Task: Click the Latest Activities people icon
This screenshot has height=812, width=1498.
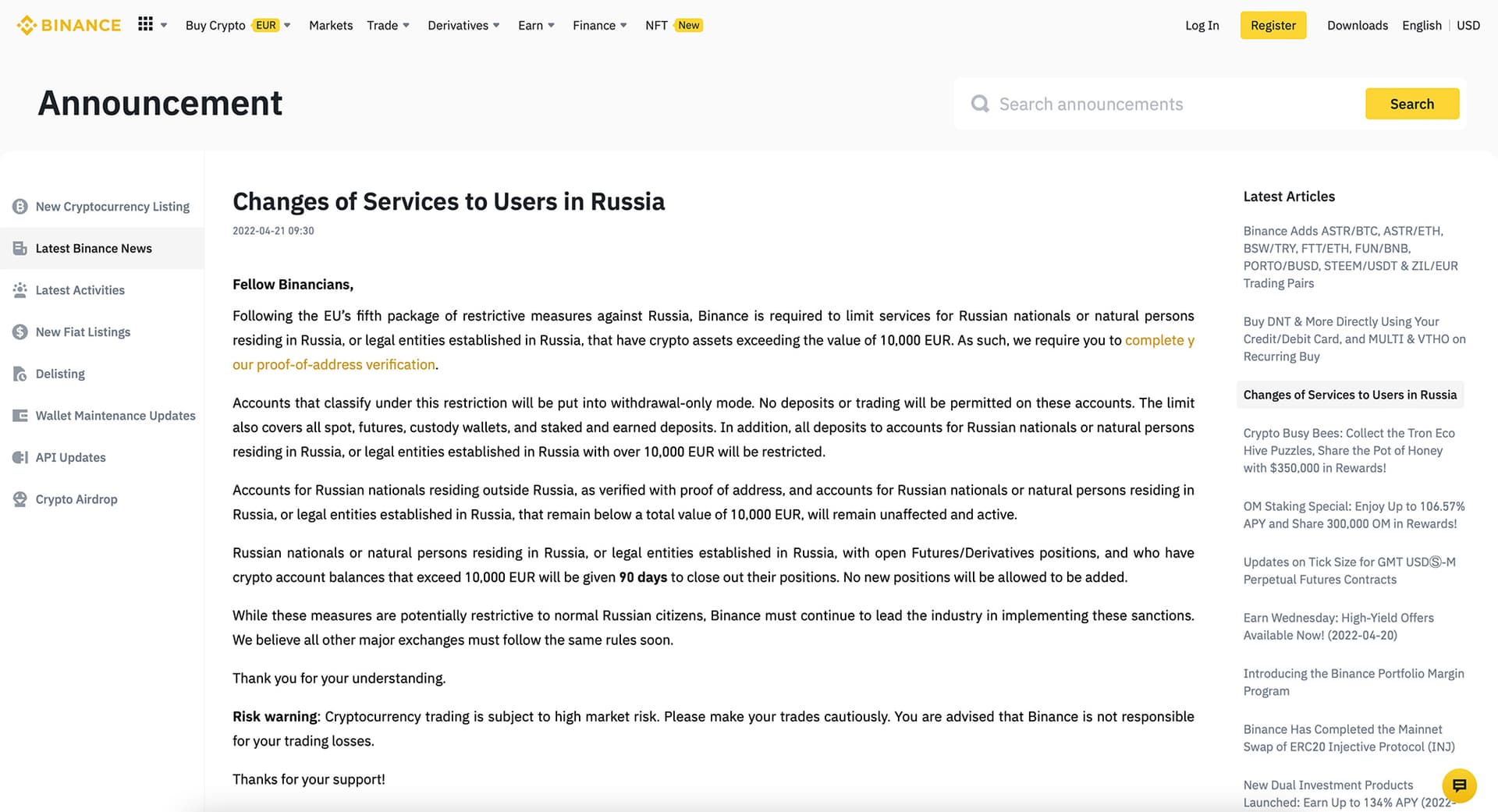Action: (x=20, y=290)
